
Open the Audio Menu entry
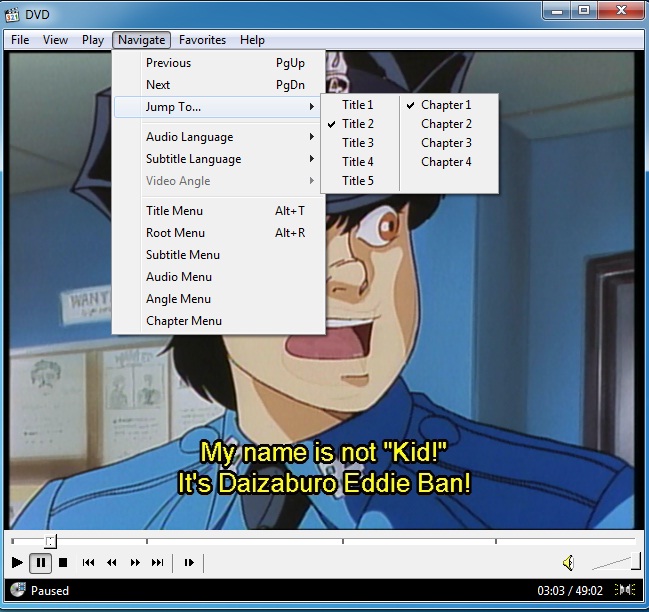(218, 277)
